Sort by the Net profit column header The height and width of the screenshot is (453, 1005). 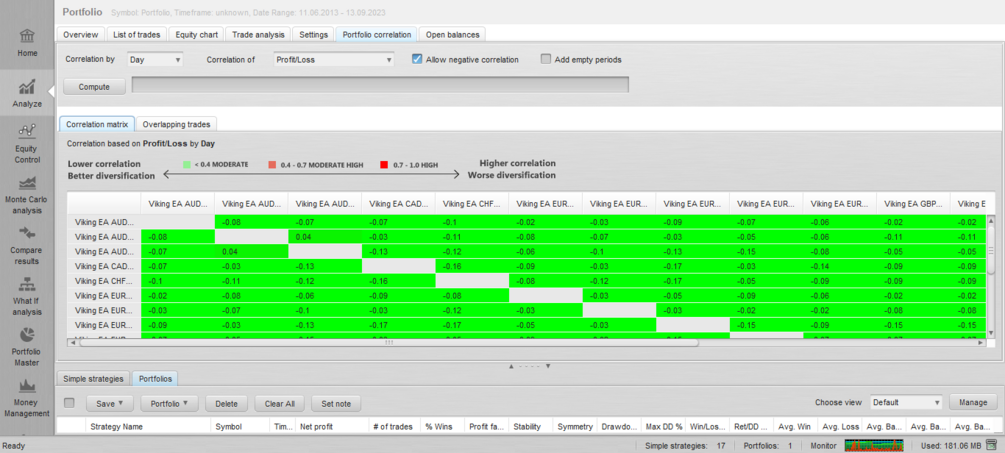[x=332, y=426]
